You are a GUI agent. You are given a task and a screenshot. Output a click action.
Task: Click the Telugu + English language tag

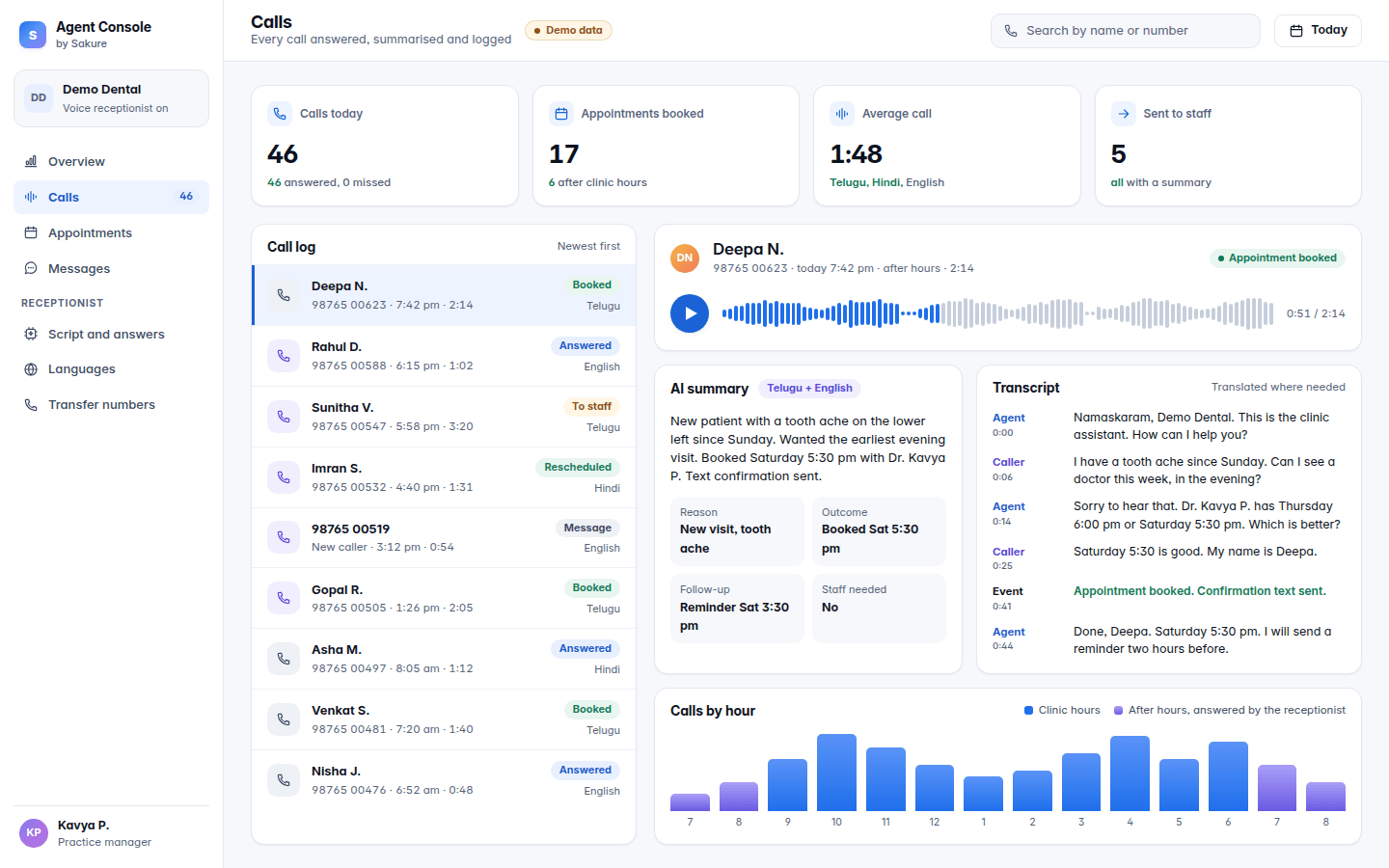tap(809, 388)
